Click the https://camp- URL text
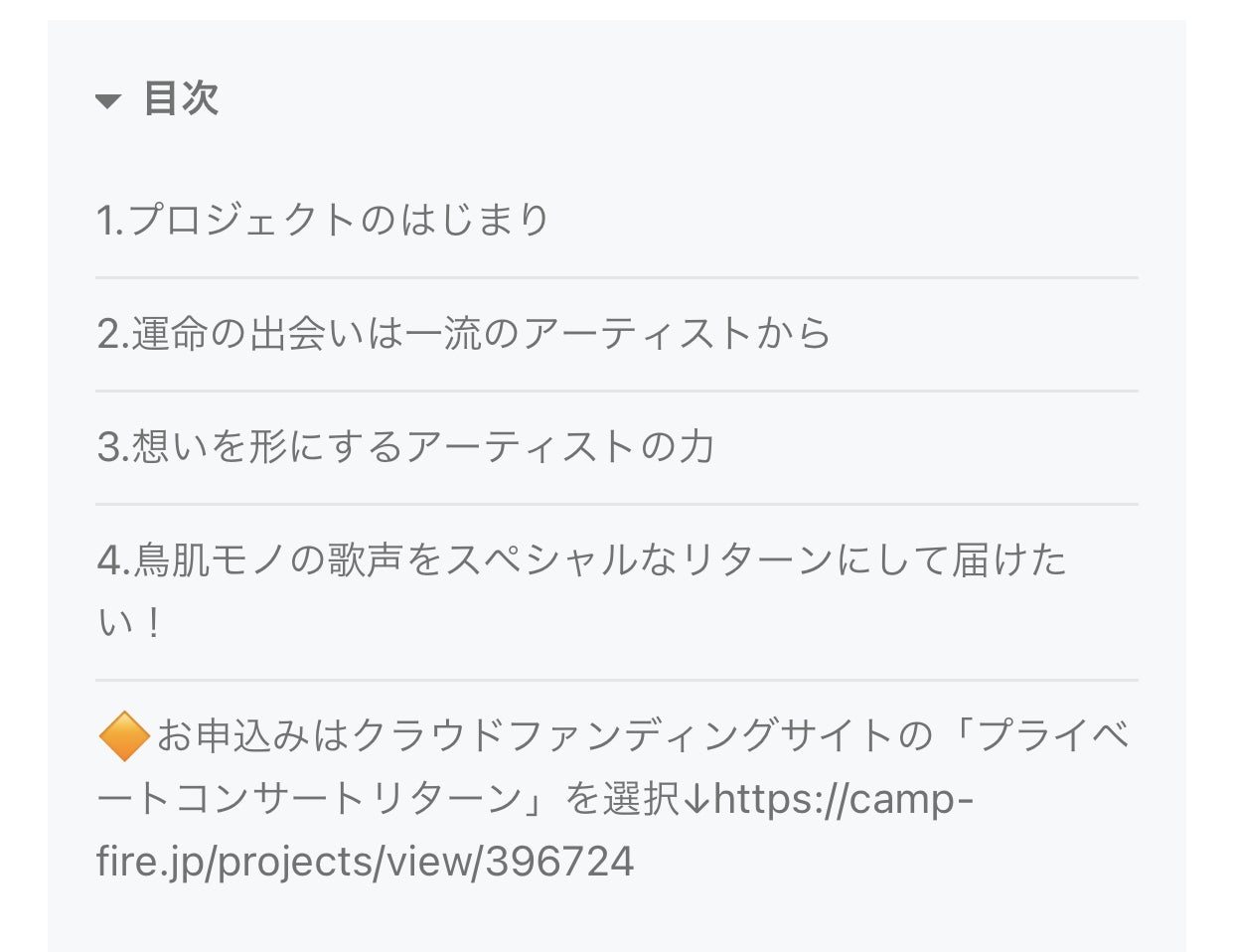This screenshot has height=952, width=1234. pyautogui.click(x=844, y=798)
